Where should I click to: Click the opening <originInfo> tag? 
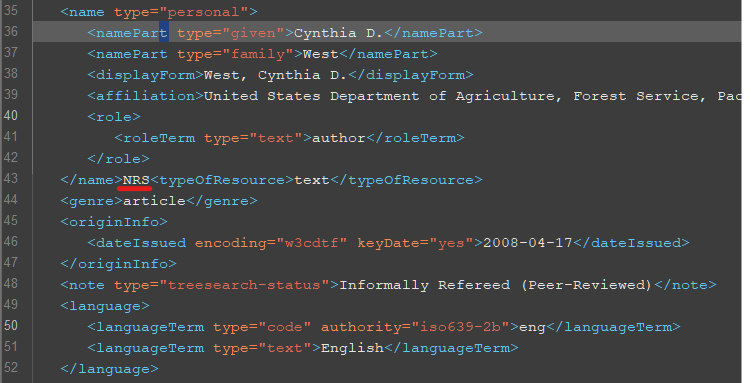[x=114, y=223]
